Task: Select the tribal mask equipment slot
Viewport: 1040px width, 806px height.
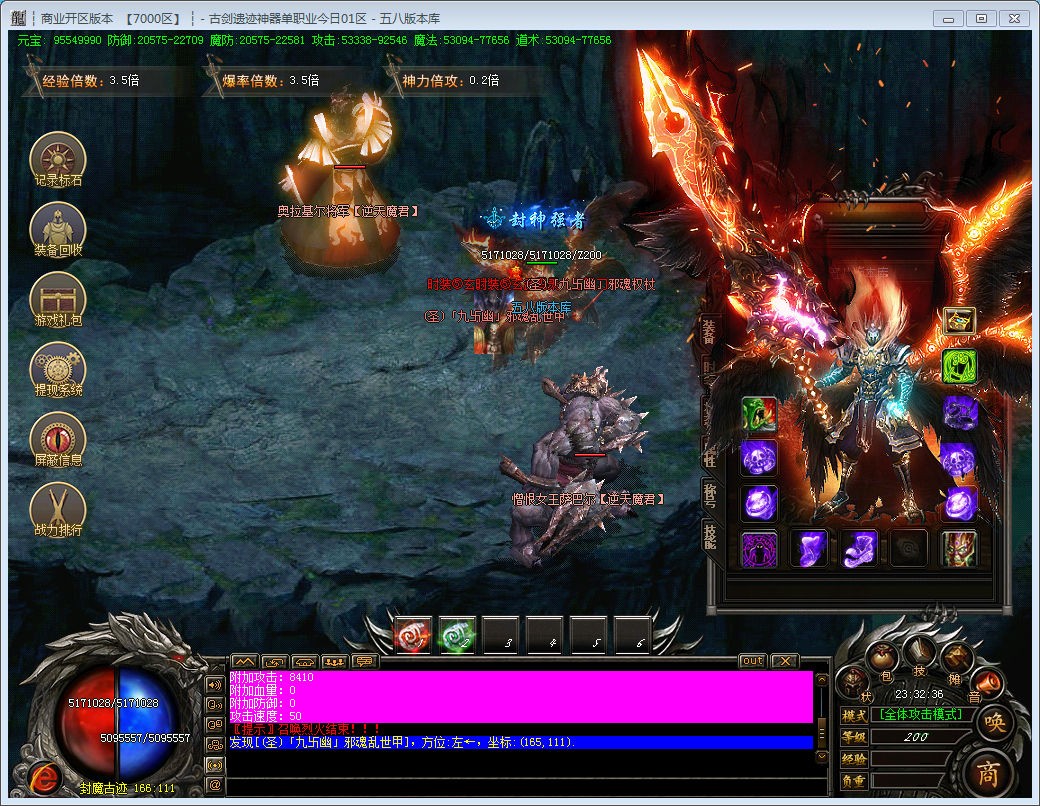Action: 959,549
